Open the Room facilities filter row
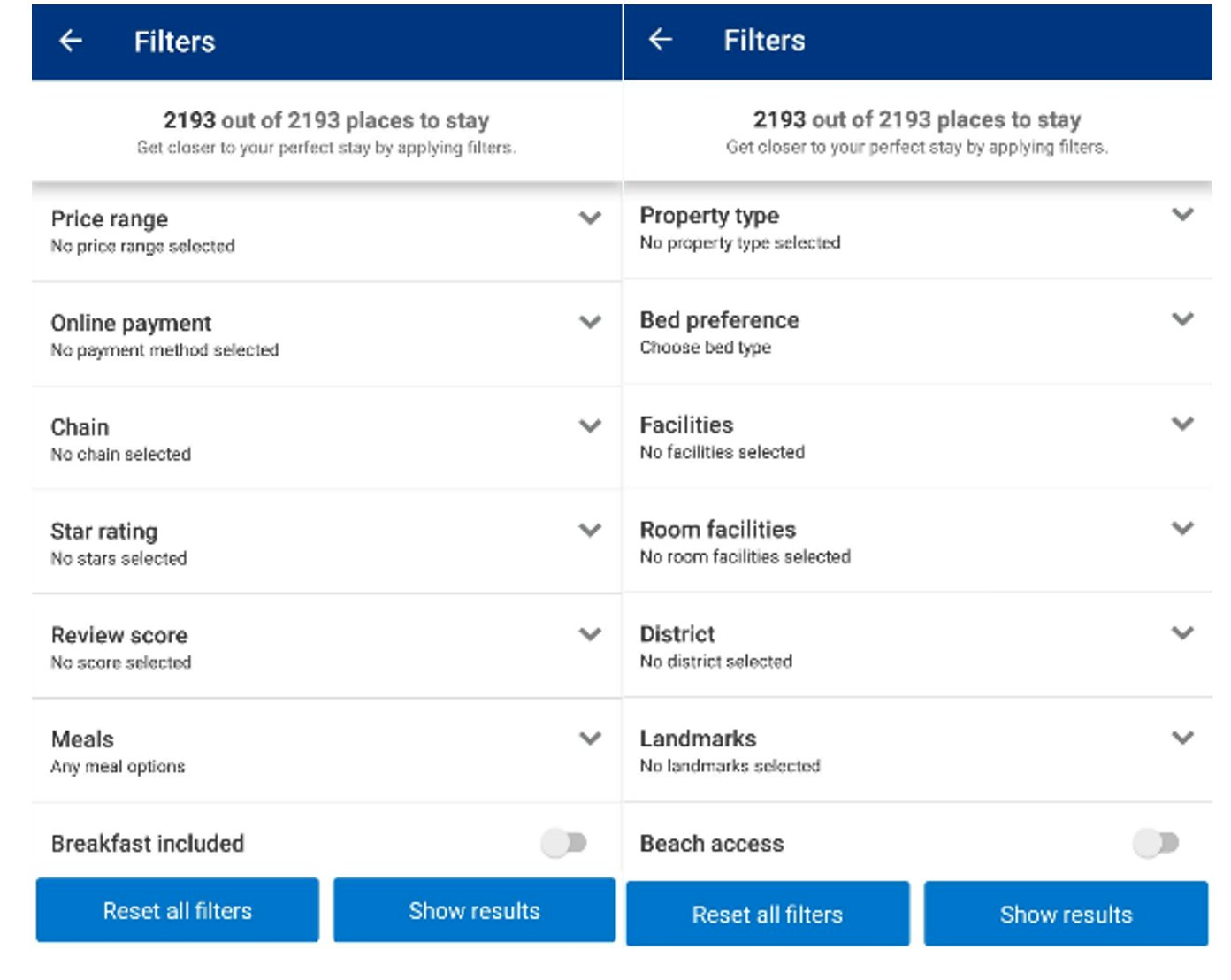Screen dimensions: 1231x980 916,541
